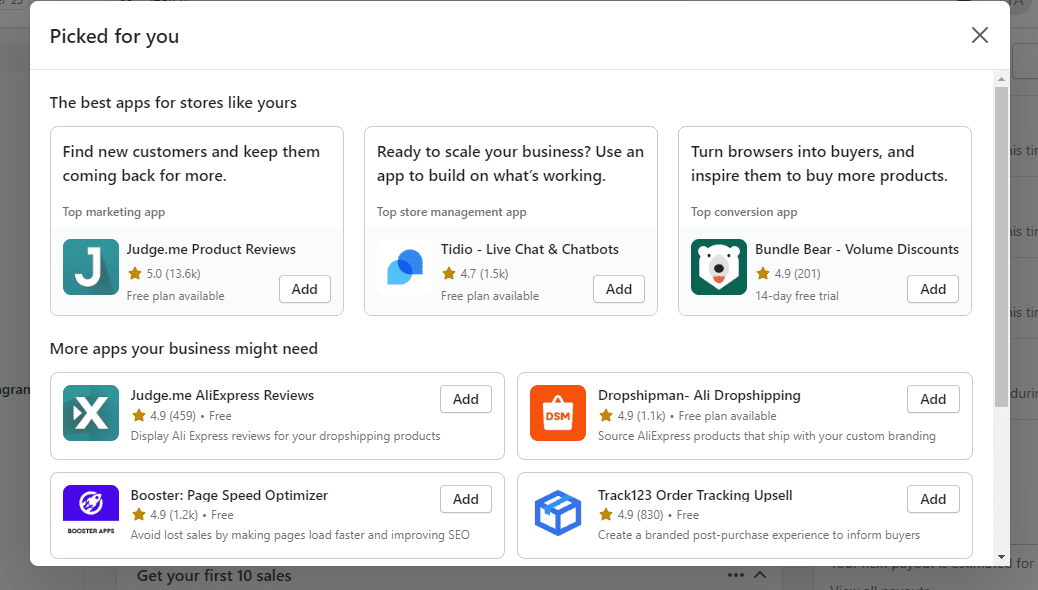
Task: Click the star rating of Dropshipman
Action: point(632,416)
